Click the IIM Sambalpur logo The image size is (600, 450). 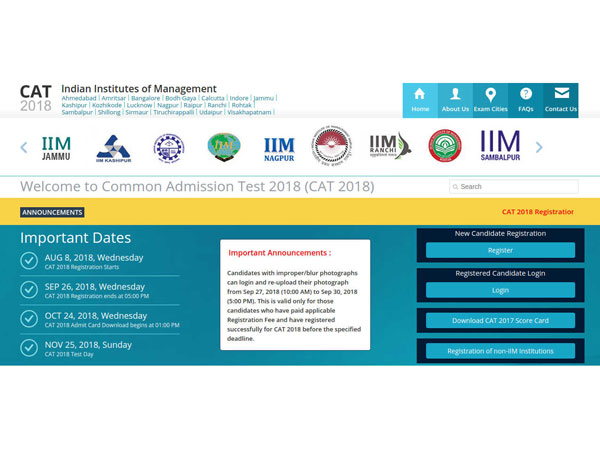point(500,147)
